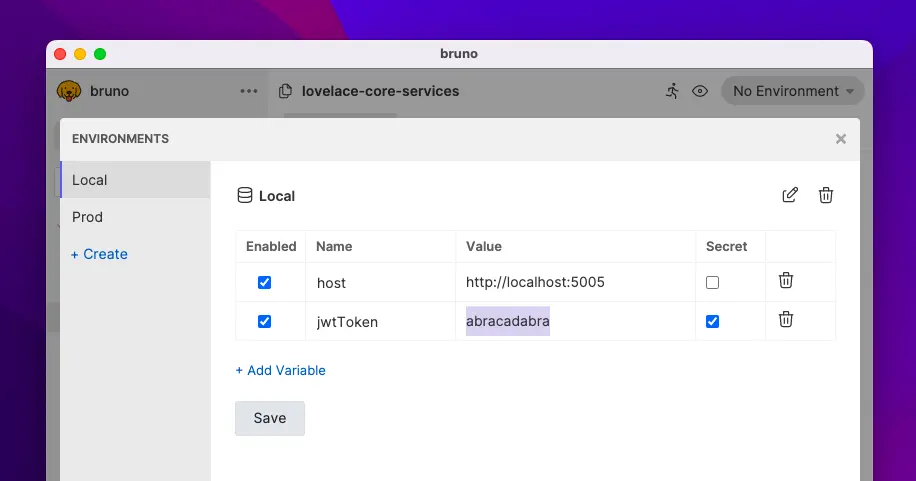Click the Bruno dog logo icon
The height and width of the screenshot is (481, 916).
pyautogui.click(x=69, y=91)
